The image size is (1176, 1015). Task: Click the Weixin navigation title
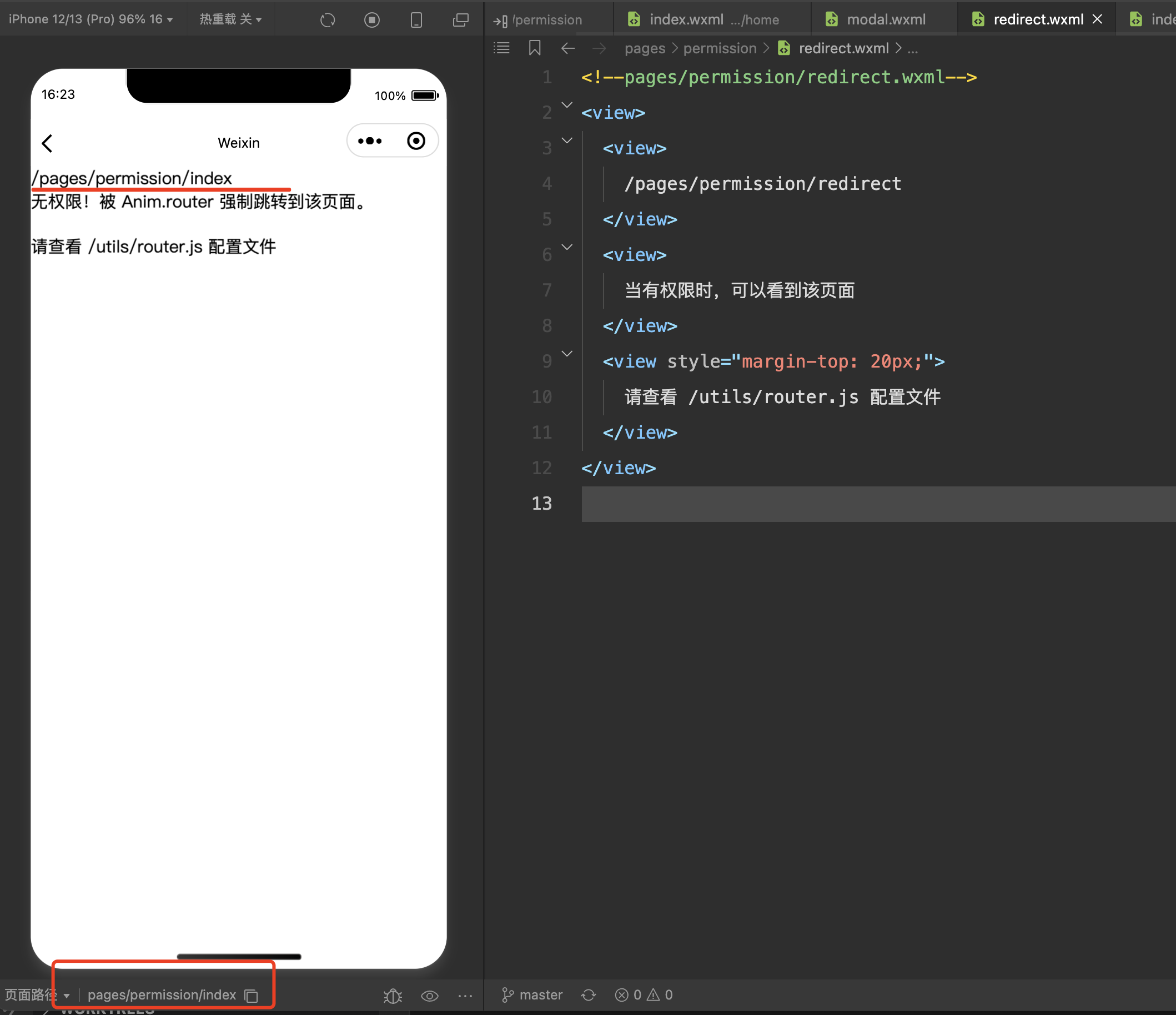tap(238, 143)
